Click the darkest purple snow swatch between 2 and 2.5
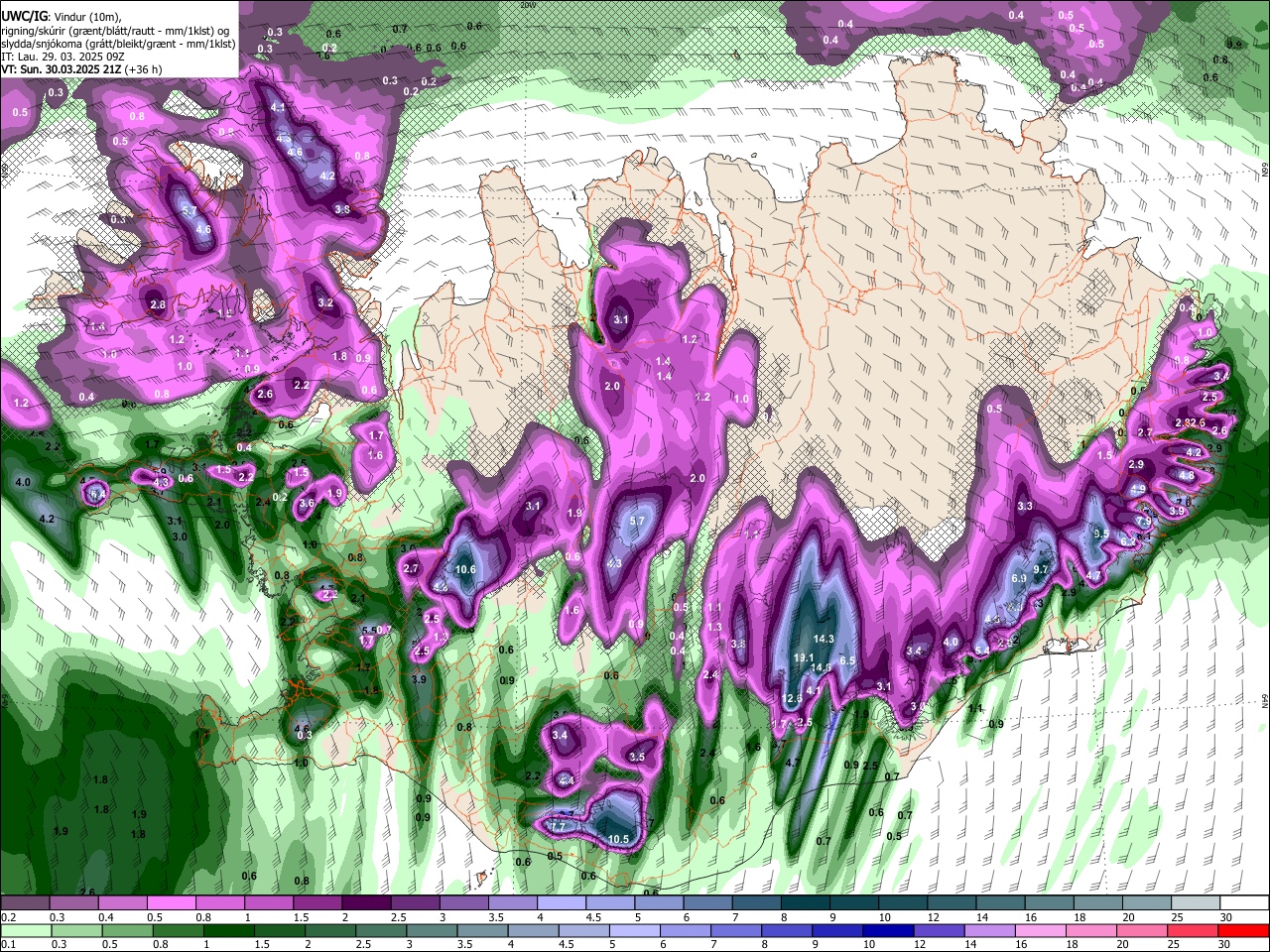Screen dimensions: 1270x952 pyautogui.click(x=366, y=902)
